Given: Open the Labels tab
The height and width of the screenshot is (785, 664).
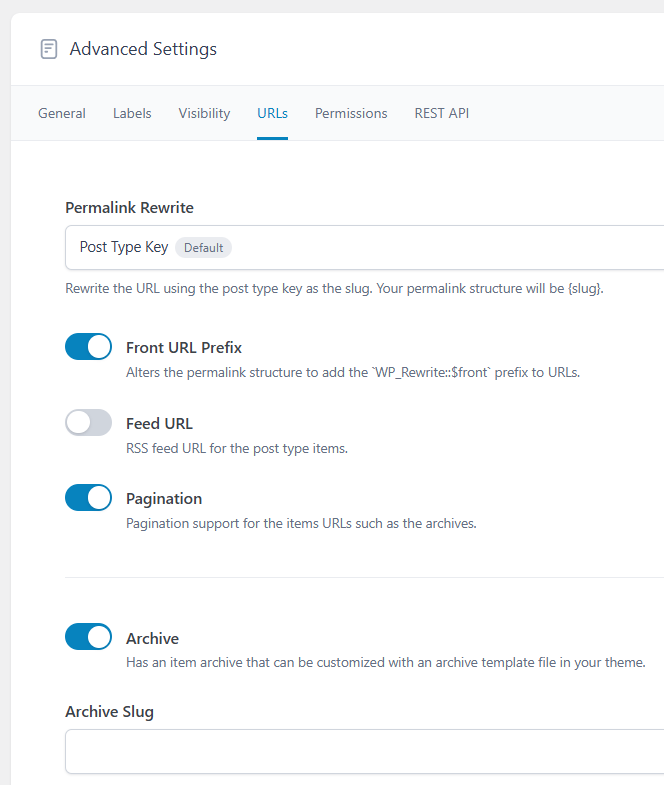Looking at the screenshot, I should (132, 113).
